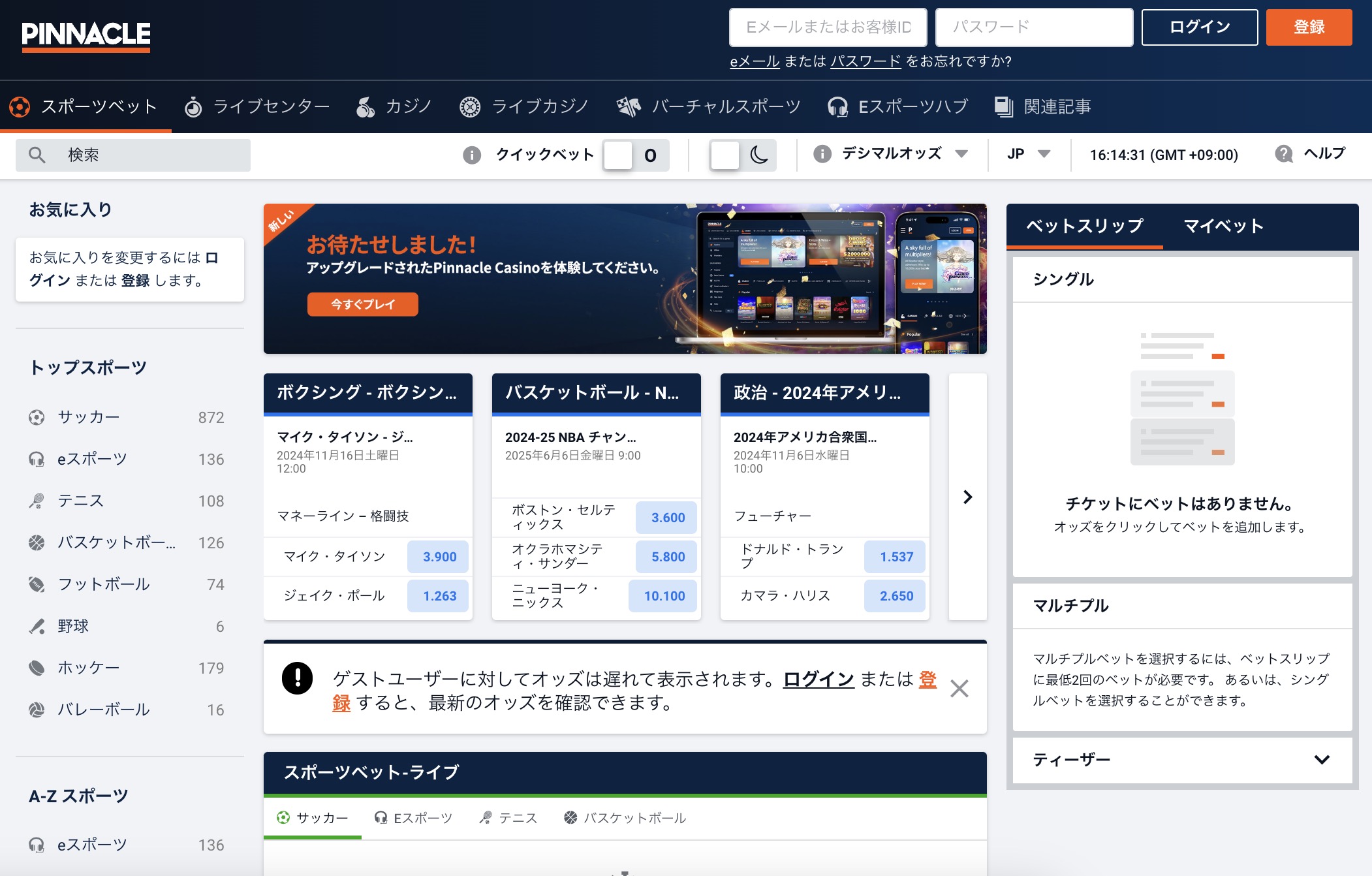Select the テニス live tab
This screenshot has width=1372, height=876.
click(508, 818)
